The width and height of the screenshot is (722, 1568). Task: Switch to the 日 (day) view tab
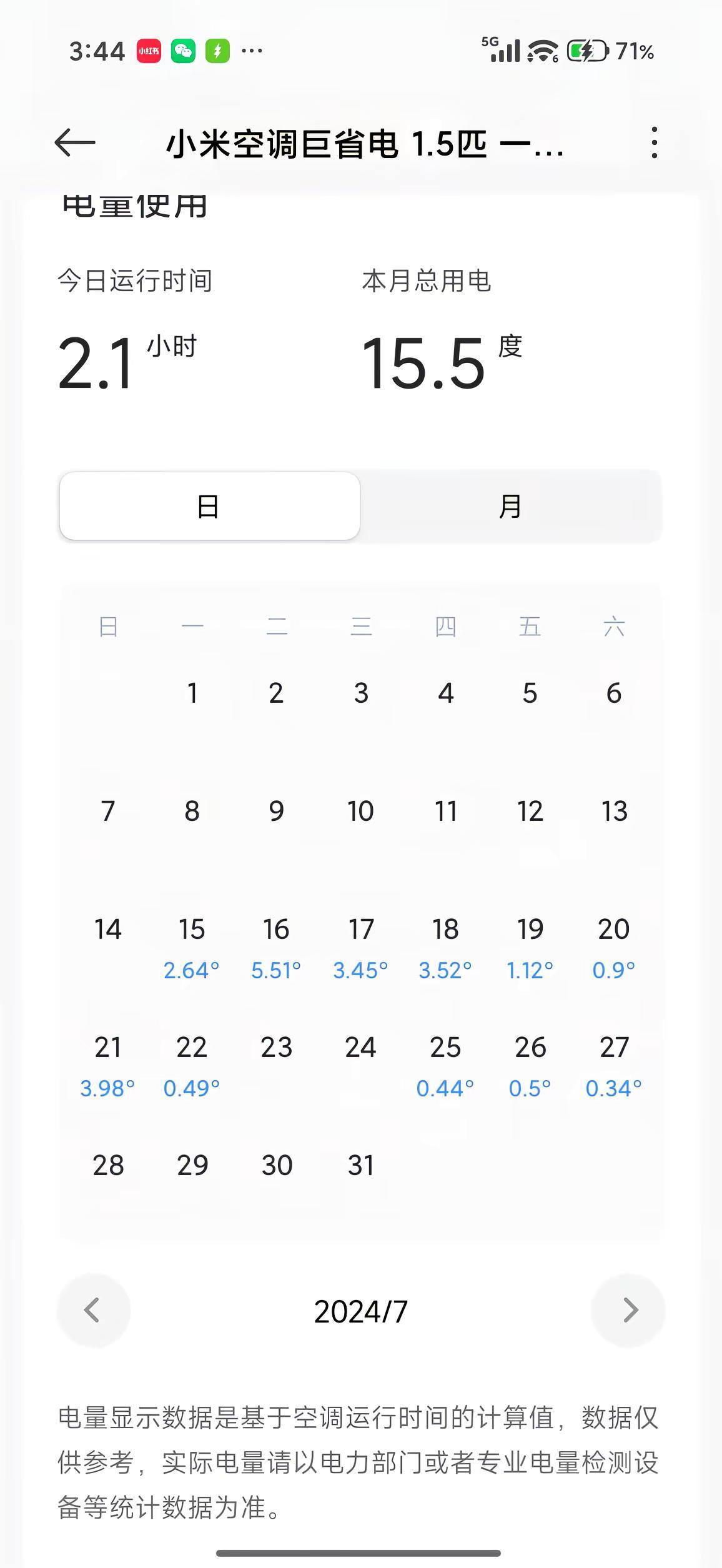pyautogui.click(x=210, y=506)
